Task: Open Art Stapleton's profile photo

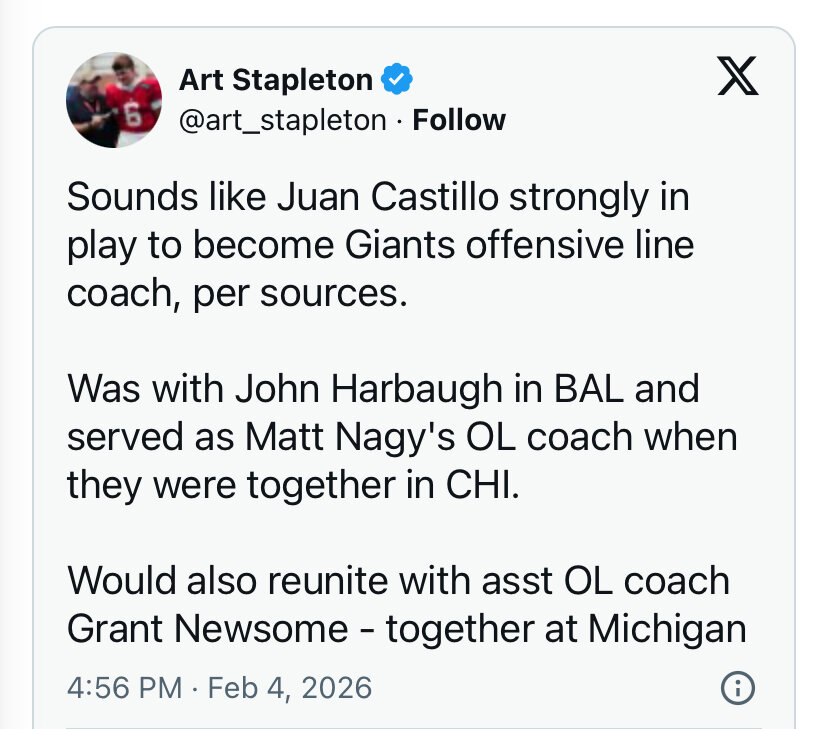Action: tap(114, 100)
